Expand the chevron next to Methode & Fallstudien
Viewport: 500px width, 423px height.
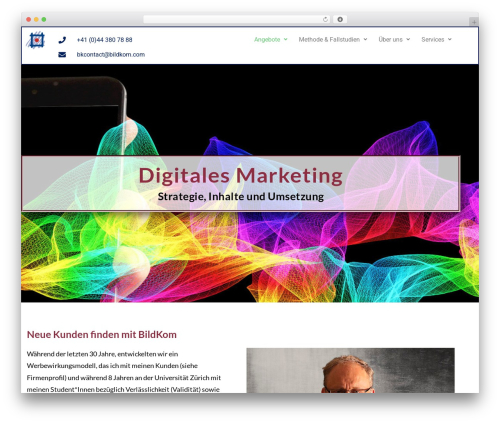[x=365, y=39]
